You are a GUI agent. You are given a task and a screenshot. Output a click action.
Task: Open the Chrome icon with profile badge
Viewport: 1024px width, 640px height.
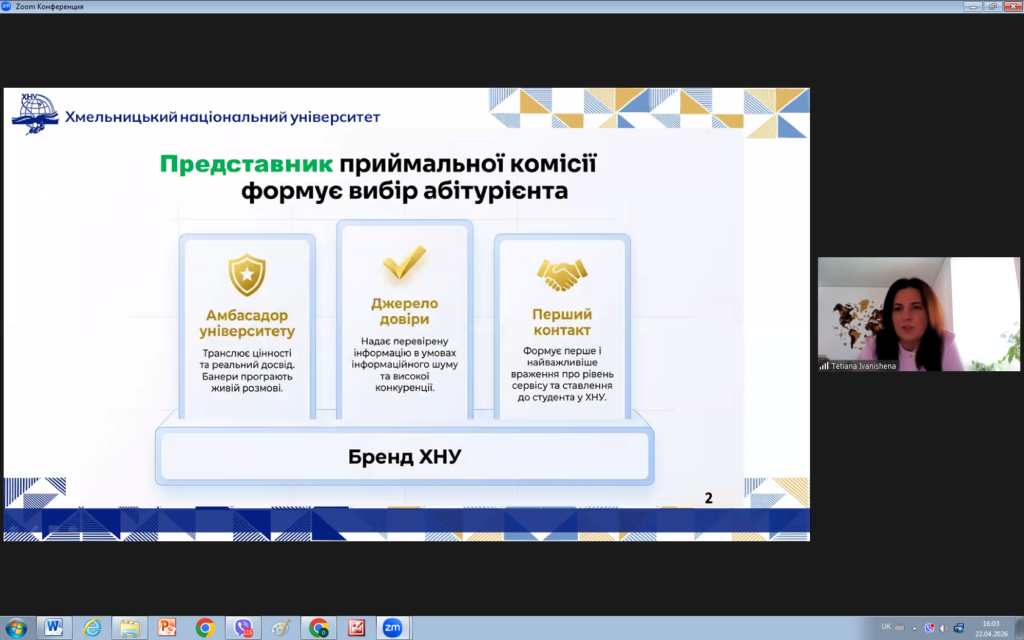pos(318,628)
